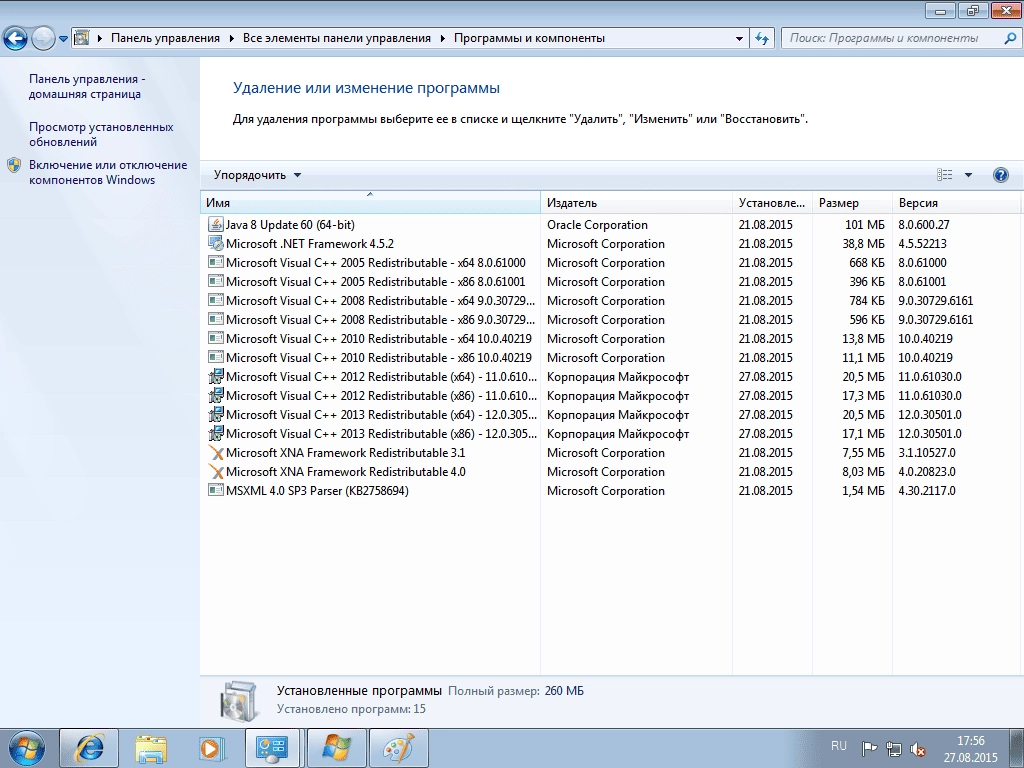Select MSXML 4.0 SP3 Parser (KB2758694) name
1024x768 pixels.
tap(317, 490)
